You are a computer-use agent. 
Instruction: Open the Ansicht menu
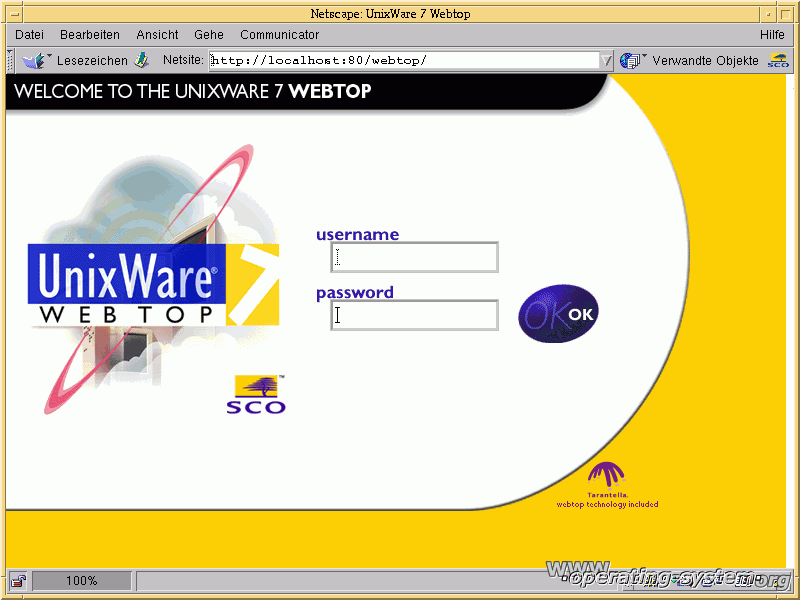pos(157,35)
